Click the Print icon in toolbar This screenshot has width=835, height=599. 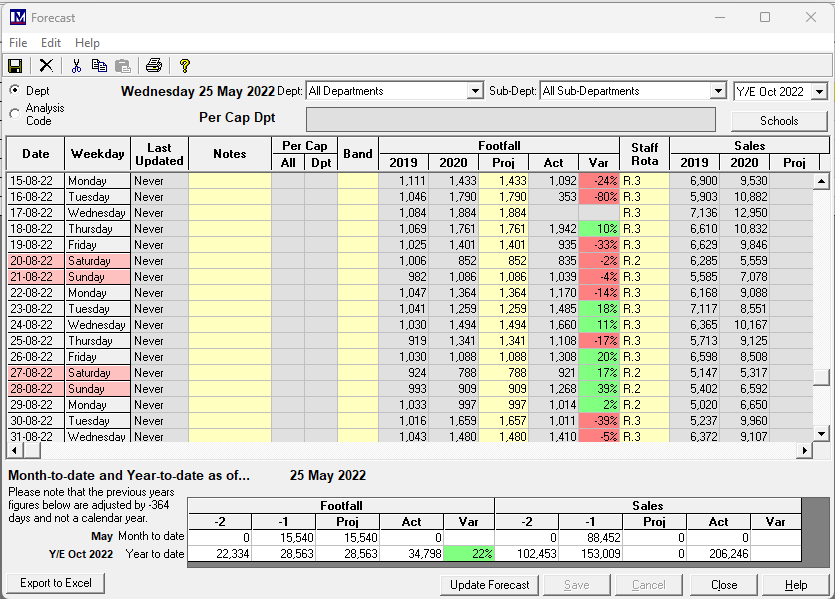[x=153, y=66]
